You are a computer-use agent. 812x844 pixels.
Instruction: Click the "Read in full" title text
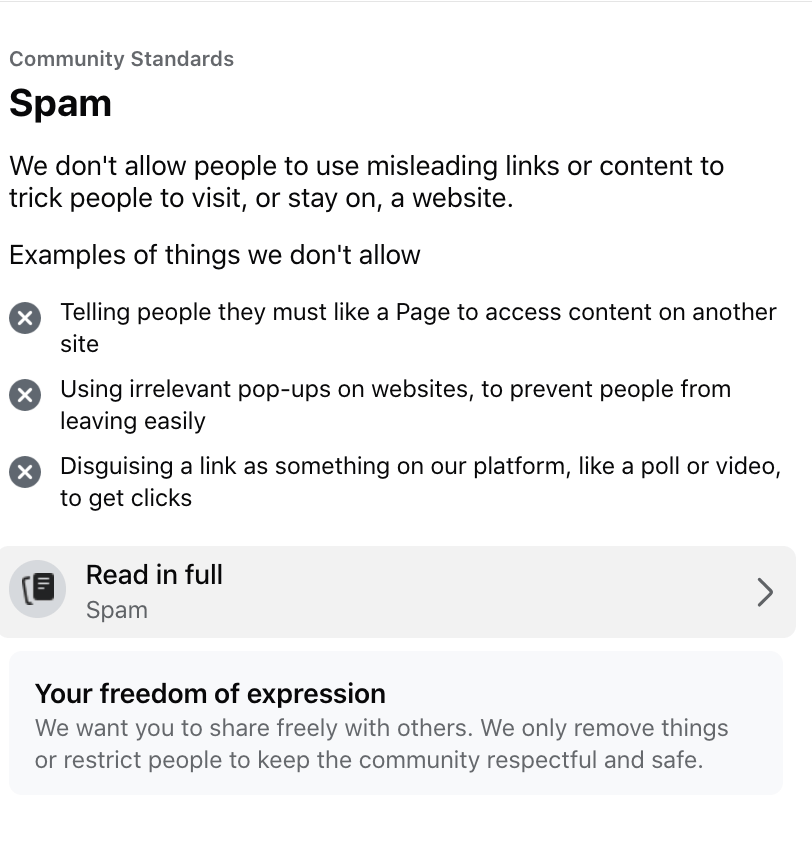click(x=154, y=575)
